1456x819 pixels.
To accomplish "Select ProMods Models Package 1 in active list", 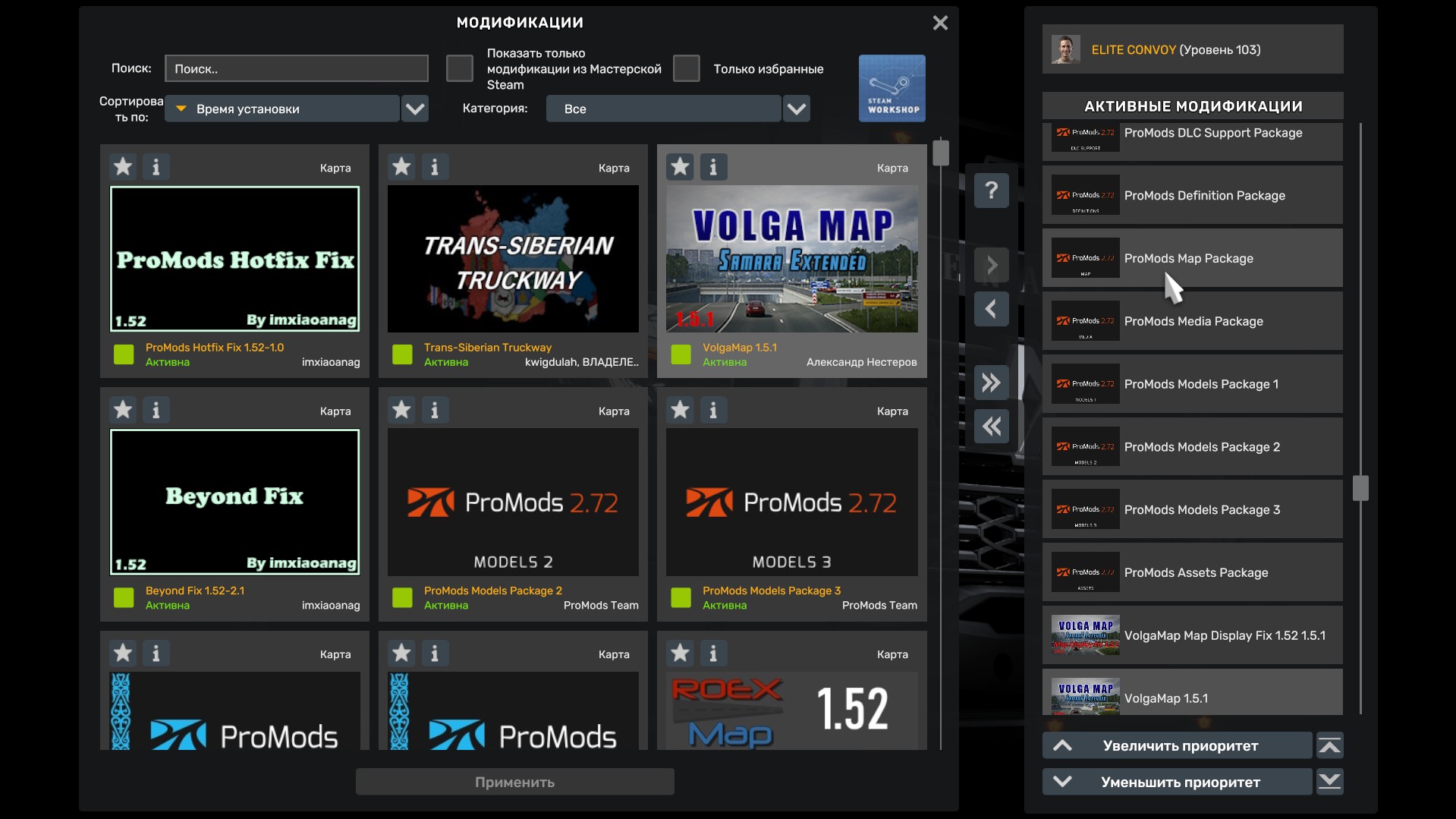I will [x=1193, y=384].
